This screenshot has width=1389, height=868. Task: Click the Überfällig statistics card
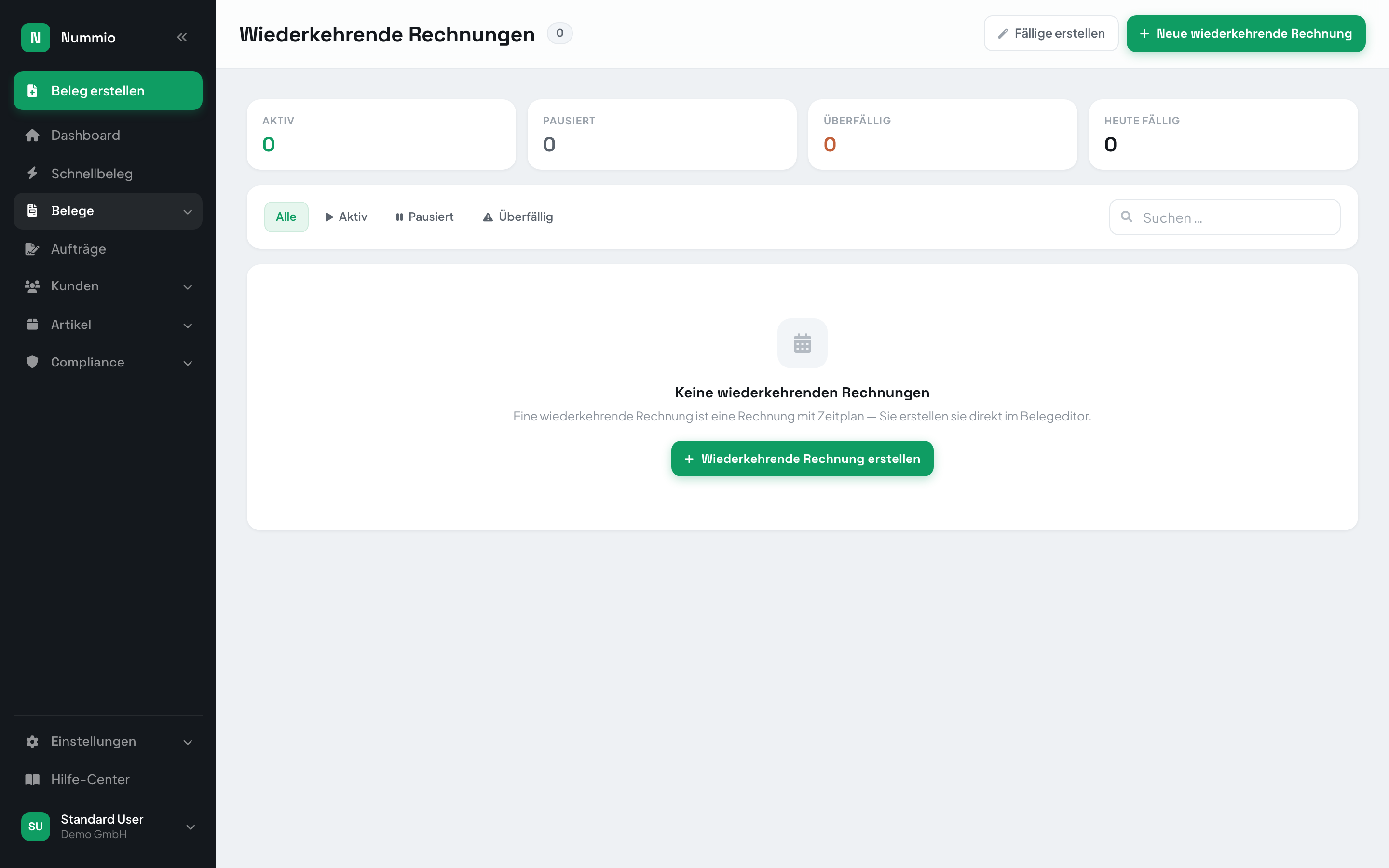[942, 135]
